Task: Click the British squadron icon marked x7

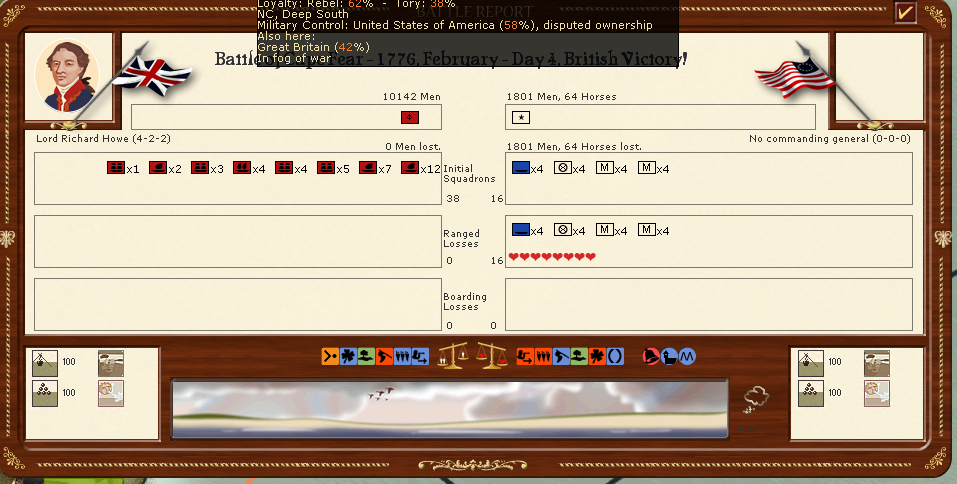Action: pos(367,168)
